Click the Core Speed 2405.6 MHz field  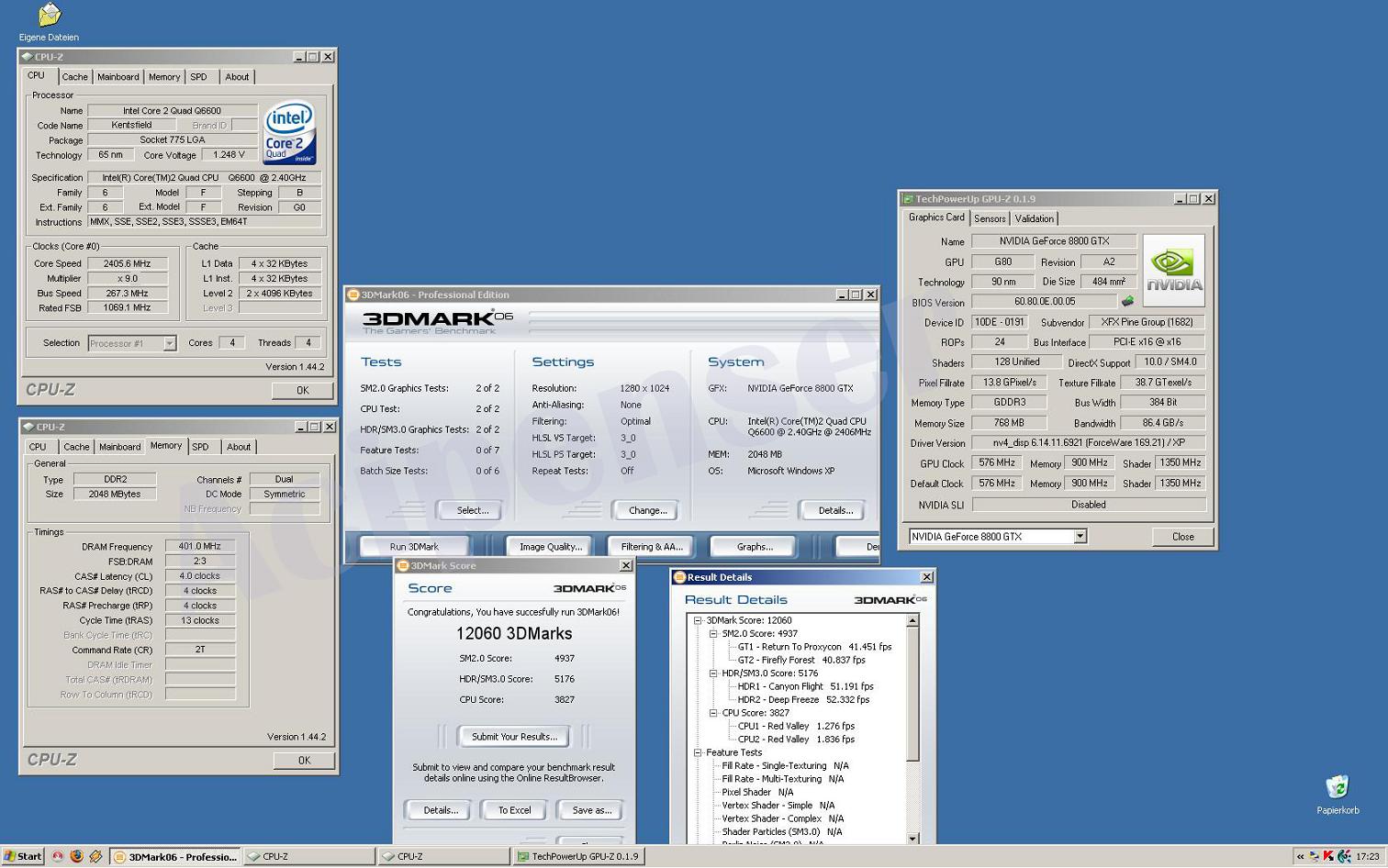click(x=128, y=263)
